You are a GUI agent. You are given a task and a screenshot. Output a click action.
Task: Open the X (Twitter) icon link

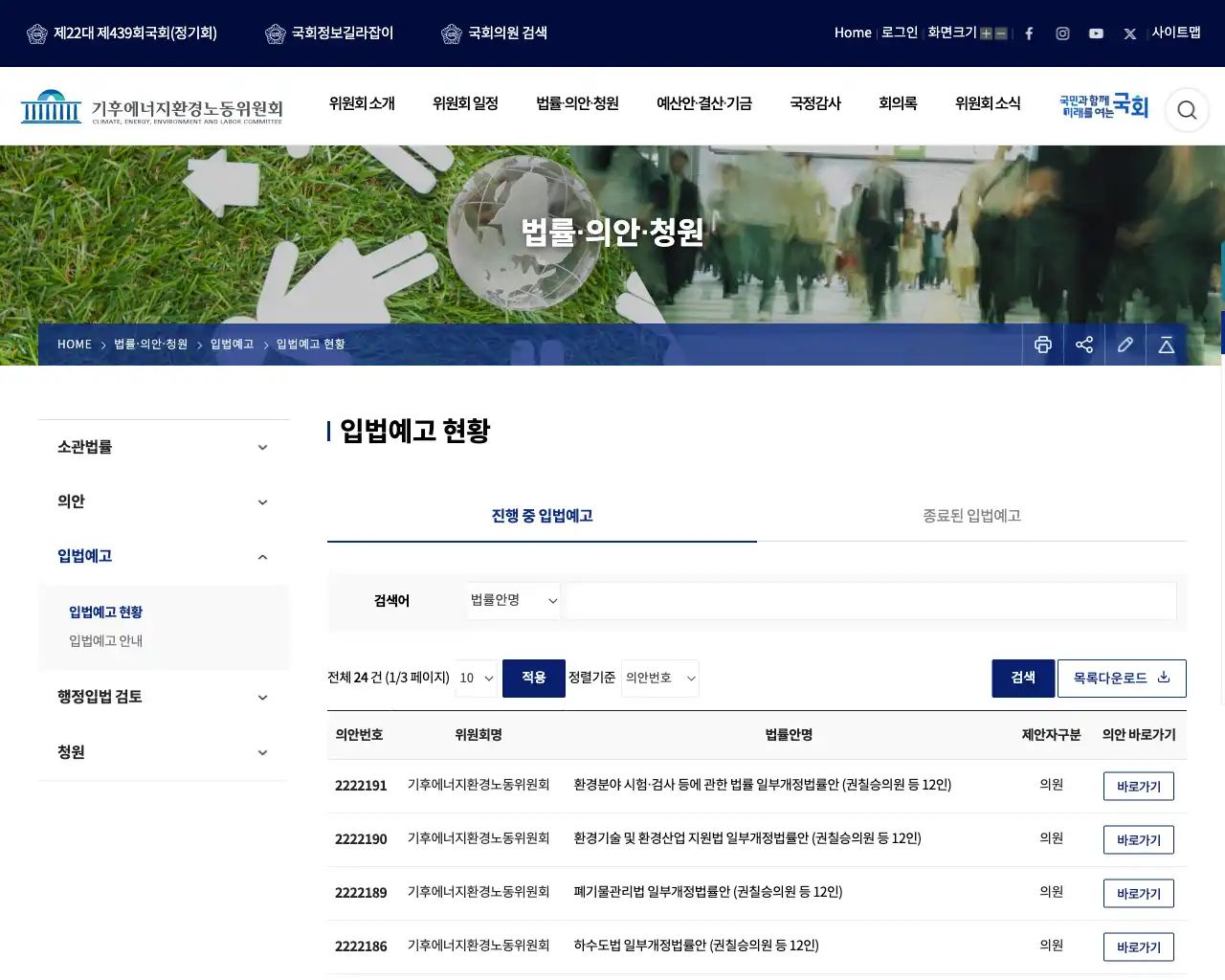1130,33
